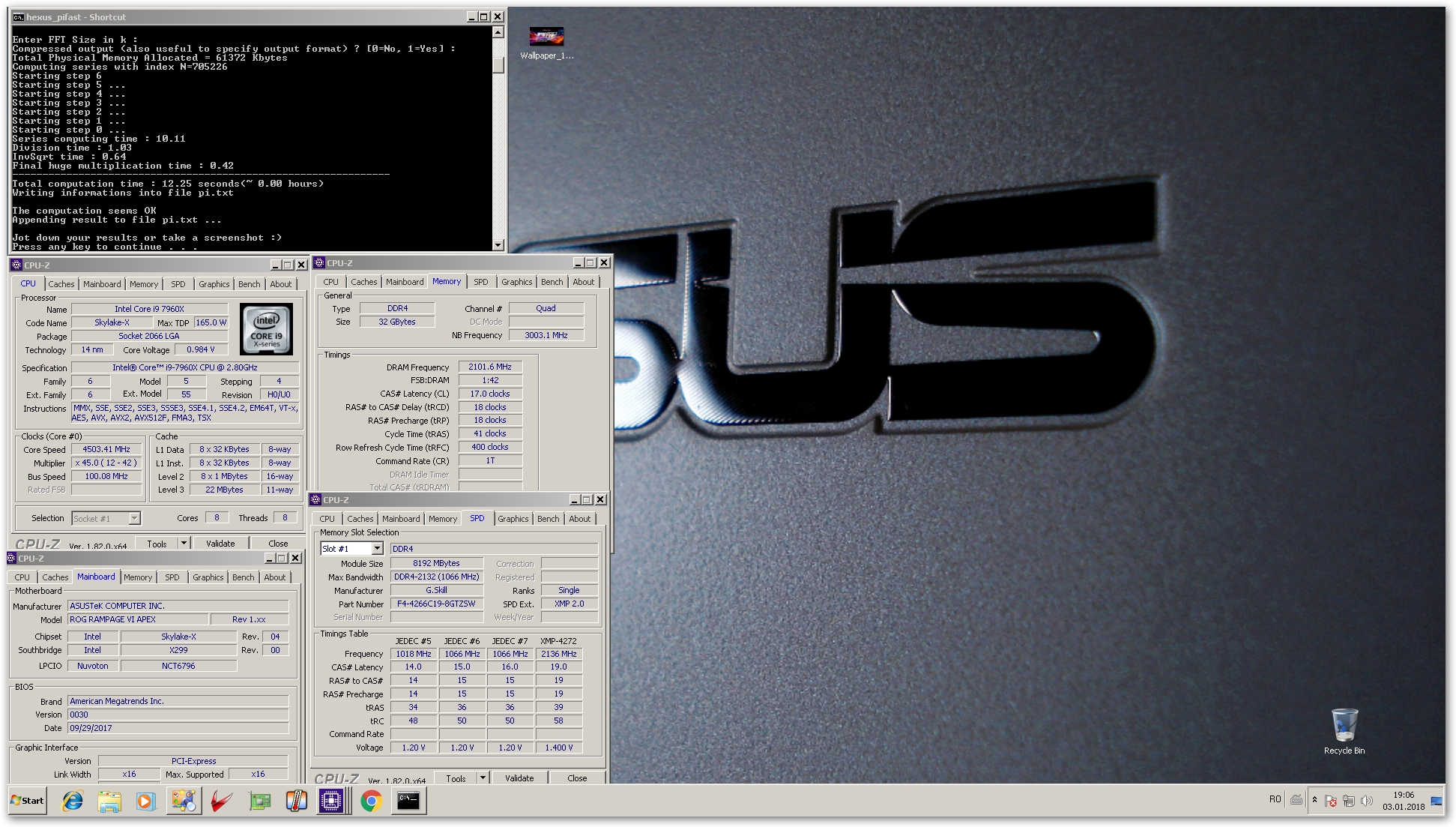The width and height of the screenshot is (1456, 827).
Task: Select the command prompt taskbar button
Action: (x=408, y=801)
